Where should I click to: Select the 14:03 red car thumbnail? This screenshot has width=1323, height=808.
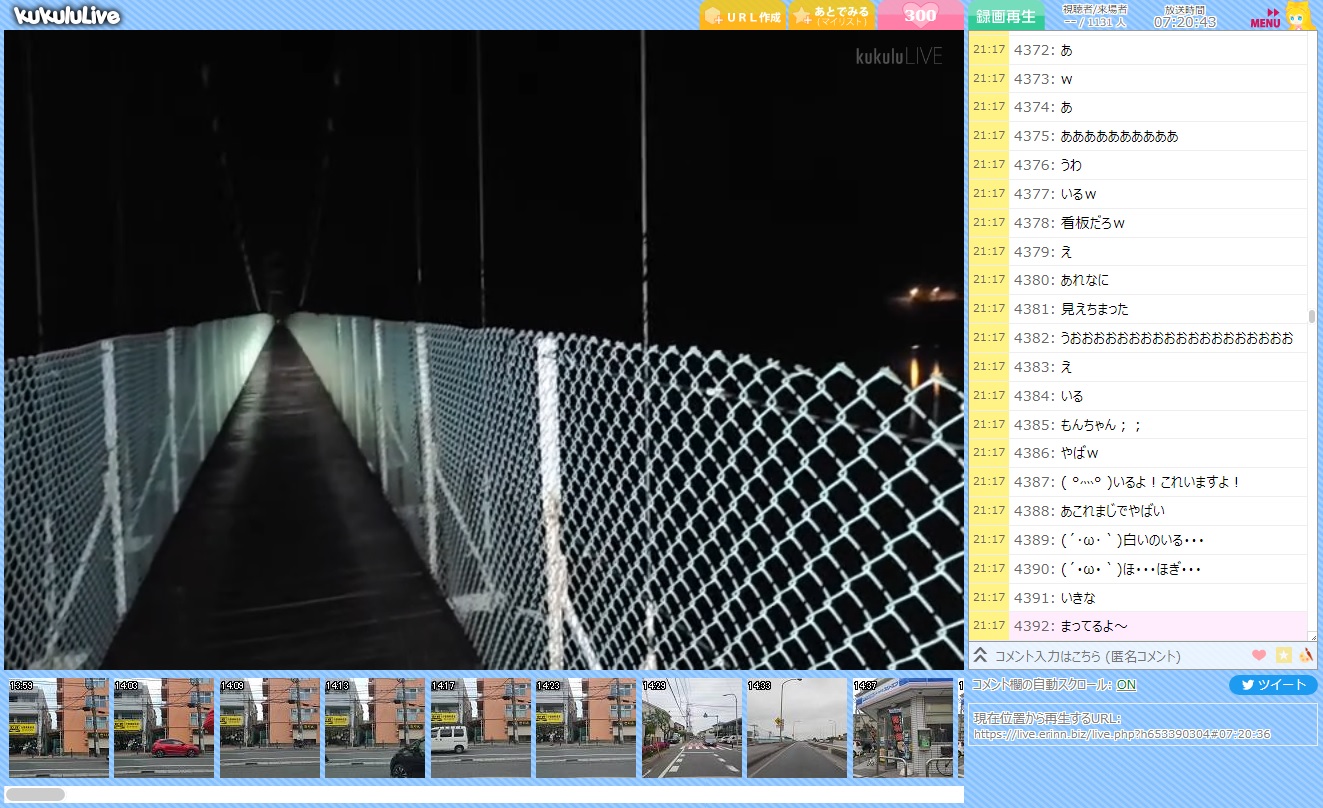click(163, 728)
